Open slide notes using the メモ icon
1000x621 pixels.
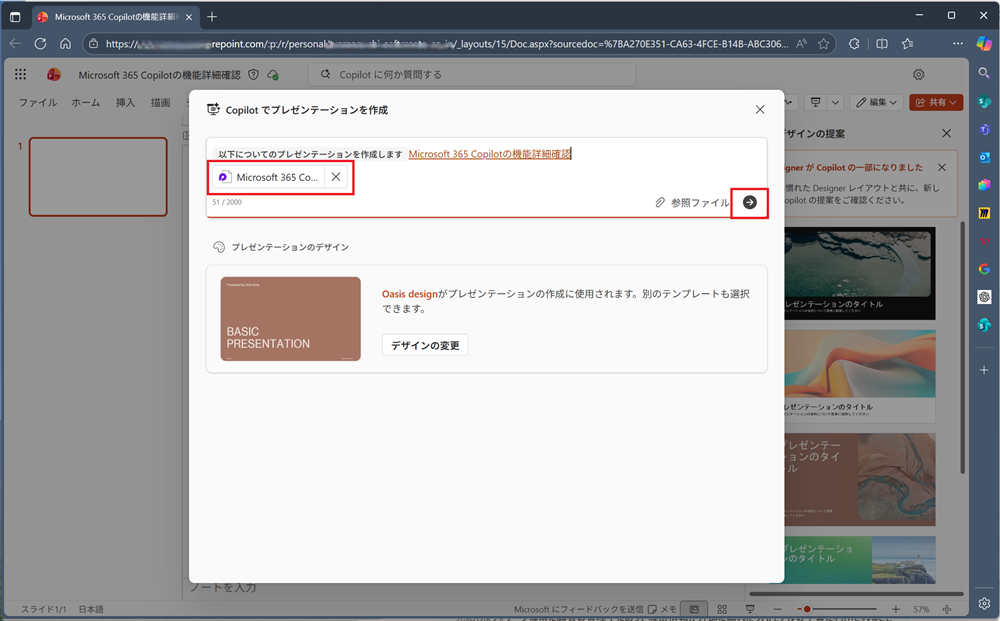(661, 608)
